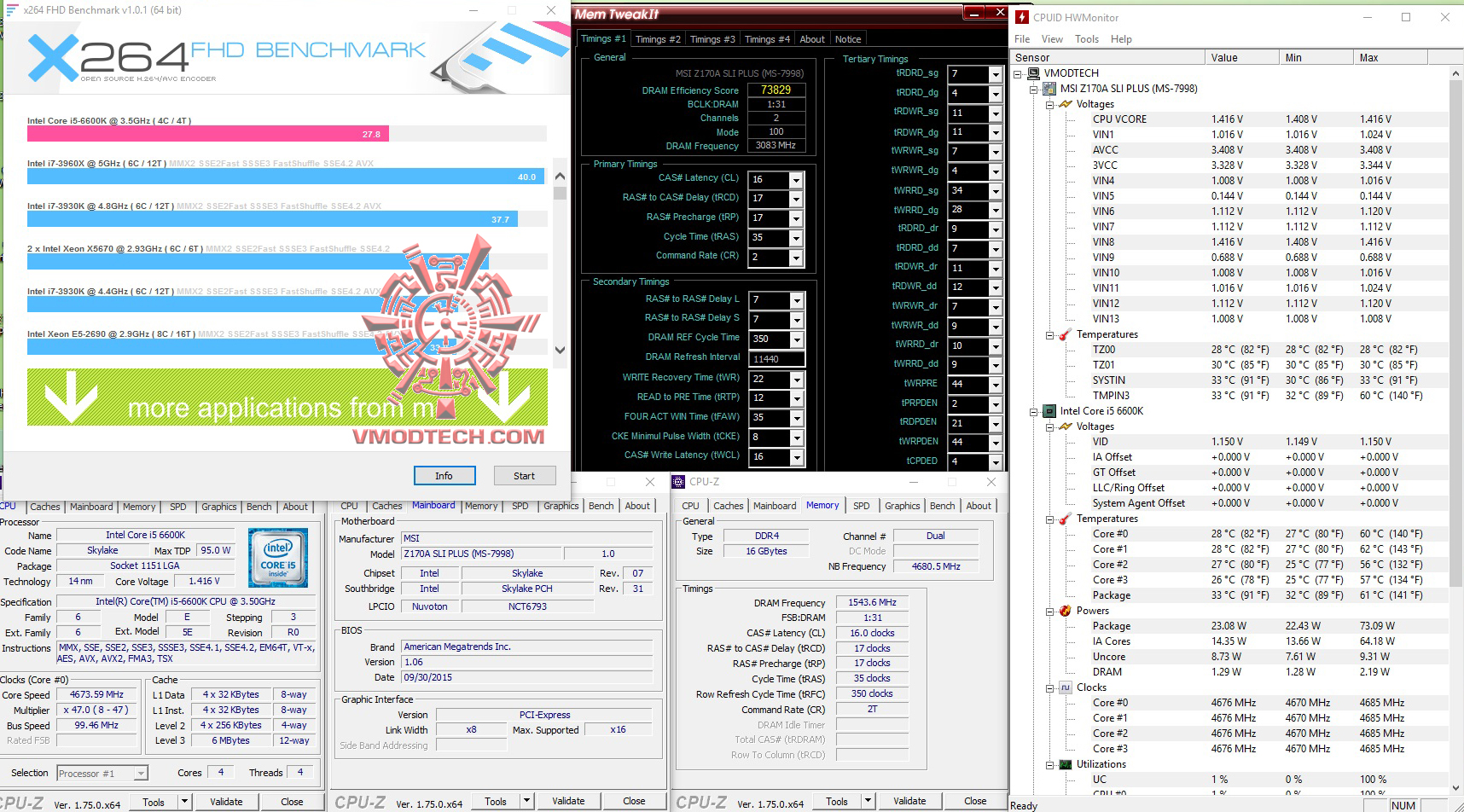Open the Caches tab in the CPU-Z processor window
The height and width of the screenshot is (812, 1464).
coord(45,507)
